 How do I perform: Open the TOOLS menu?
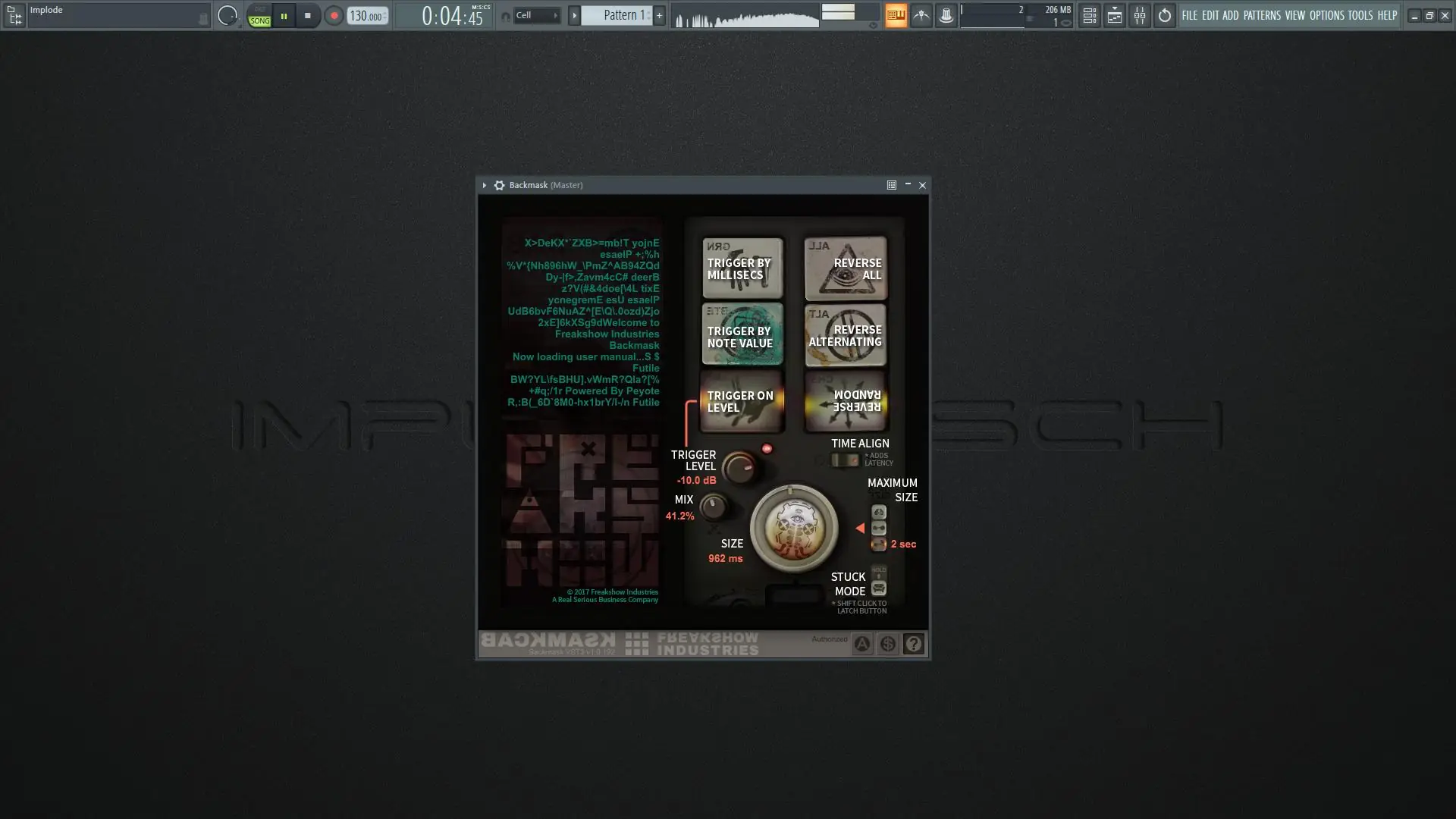(x=1360, y=15)
